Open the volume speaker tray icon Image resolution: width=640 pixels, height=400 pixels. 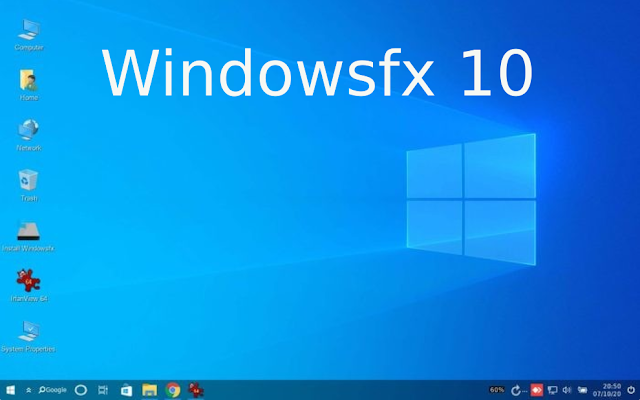(x=567, y=390)
